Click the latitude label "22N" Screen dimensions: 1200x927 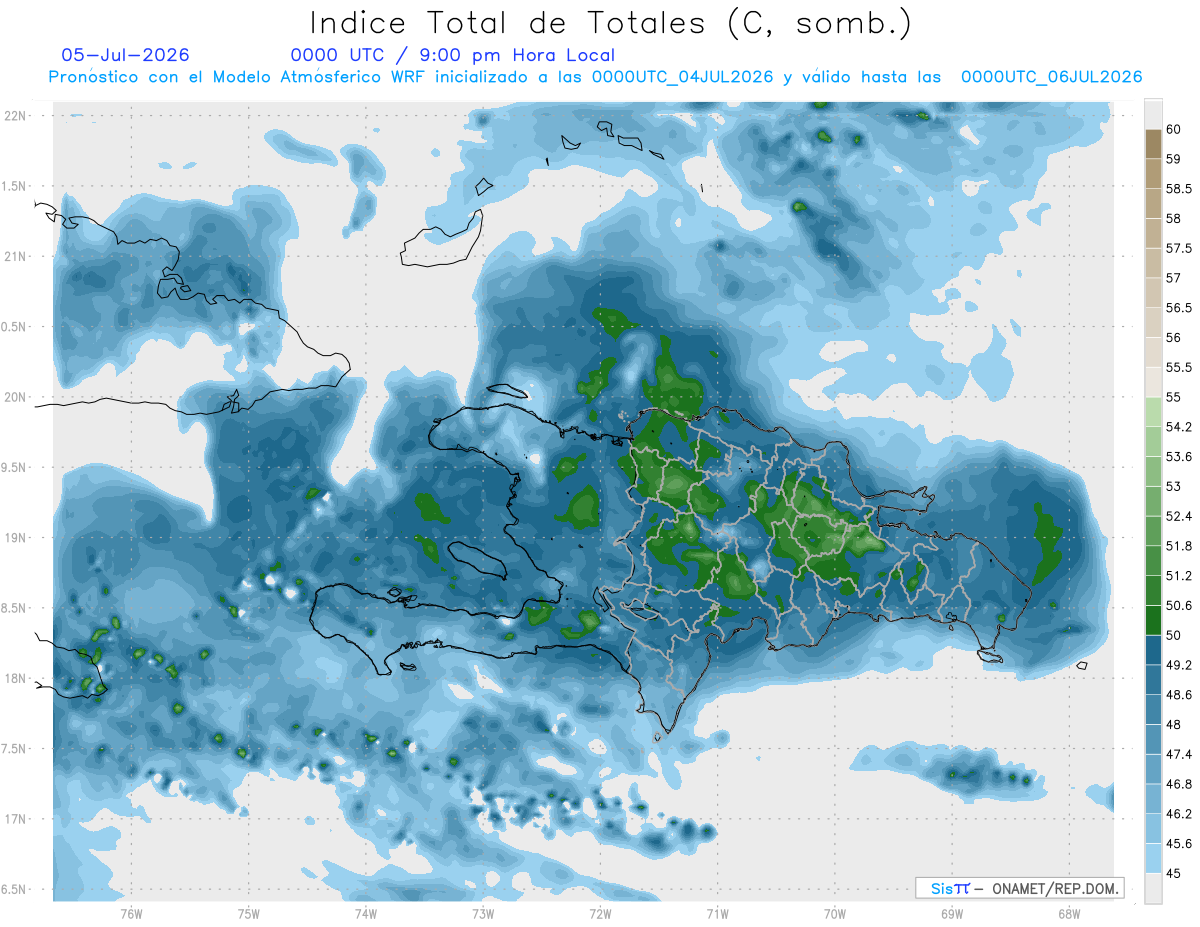click(x=15, y=116)
